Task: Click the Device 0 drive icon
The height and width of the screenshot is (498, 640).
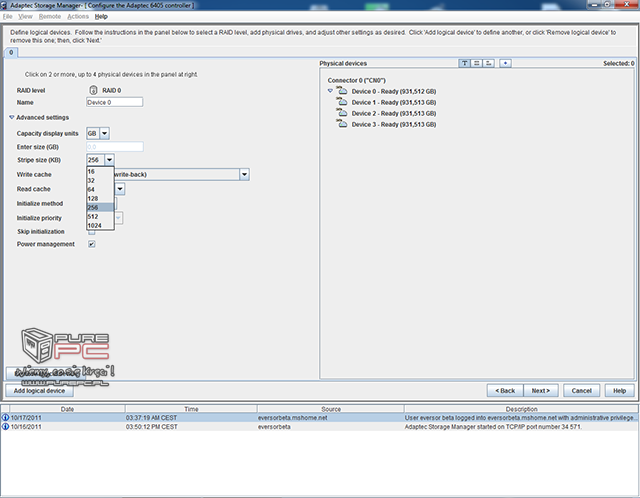Action: [x=342, y=91]
